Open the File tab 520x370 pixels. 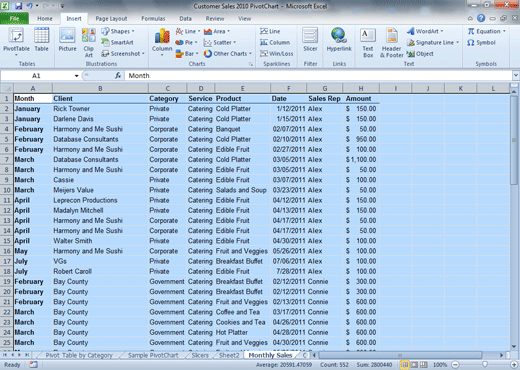[14, 18]
